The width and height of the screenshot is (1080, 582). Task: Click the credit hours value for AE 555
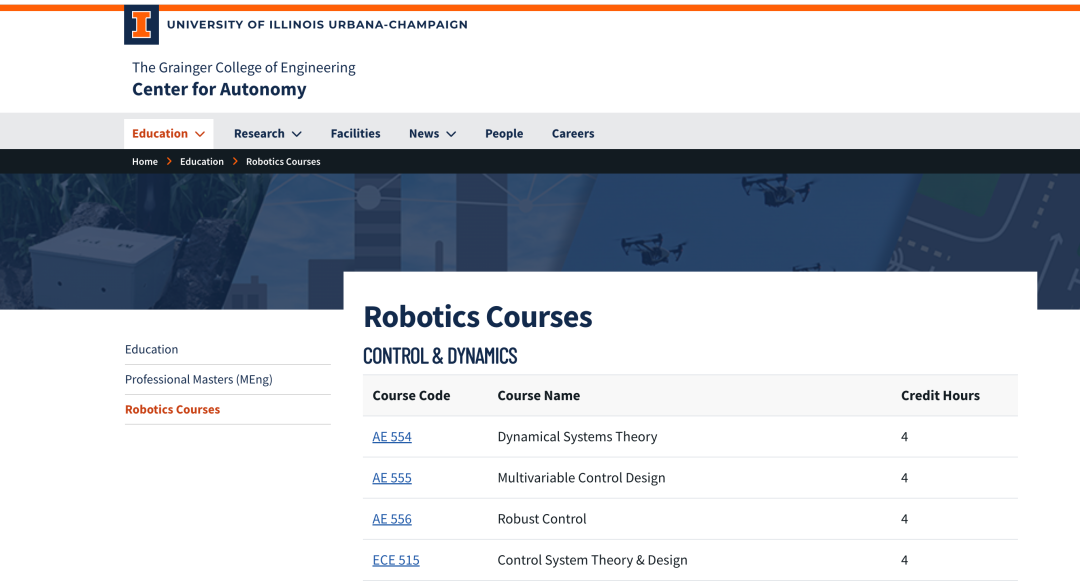pyautogui.click(x=904, y=478)
